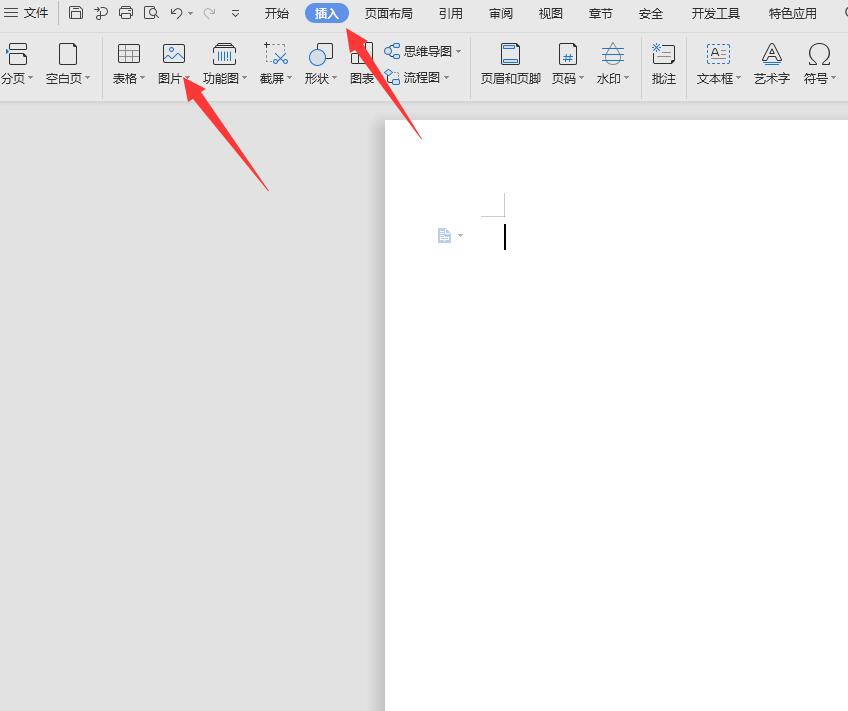Open the 特色应用 tab
Screen dimensions: 848x711
(793, 13)
